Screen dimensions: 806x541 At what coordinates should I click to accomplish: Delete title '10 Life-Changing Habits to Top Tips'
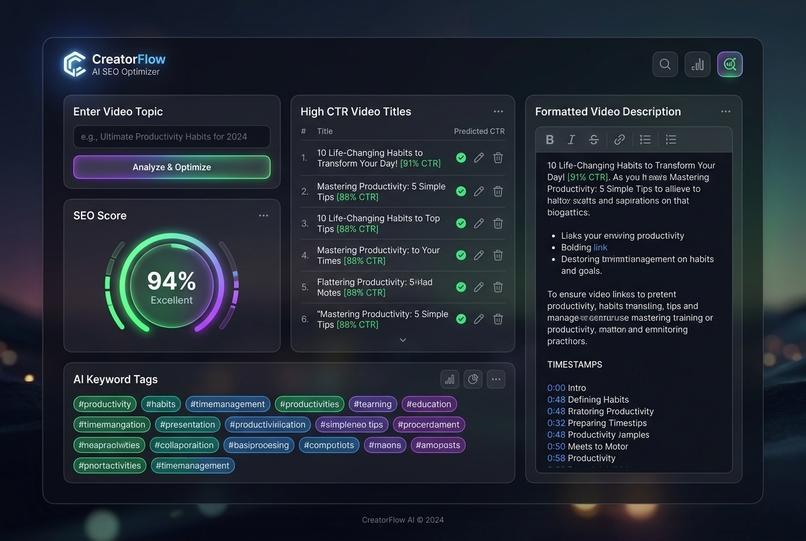498,223
